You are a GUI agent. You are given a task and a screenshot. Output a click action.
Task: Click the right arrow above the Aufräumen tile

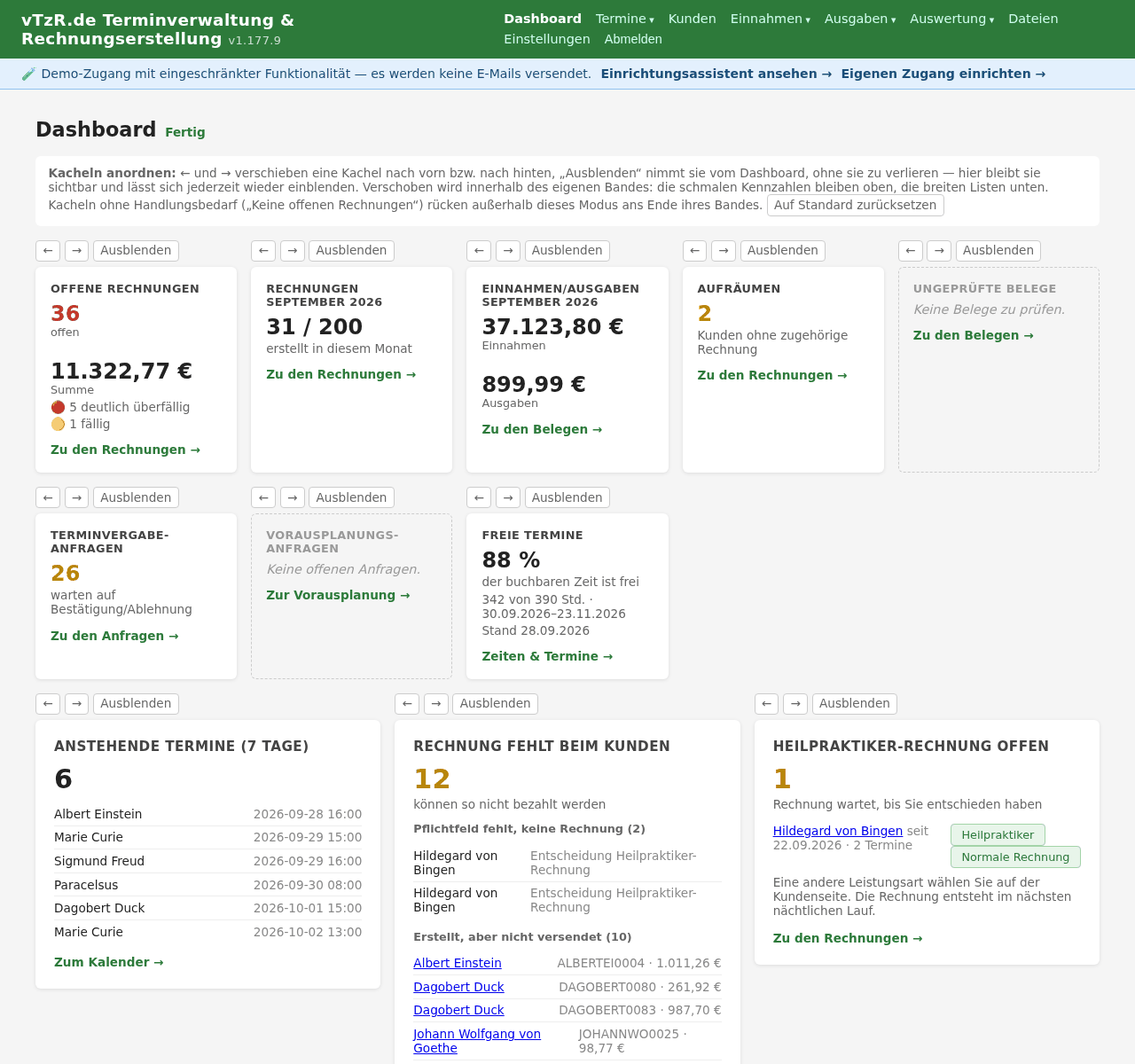click(x=724, y=251)
